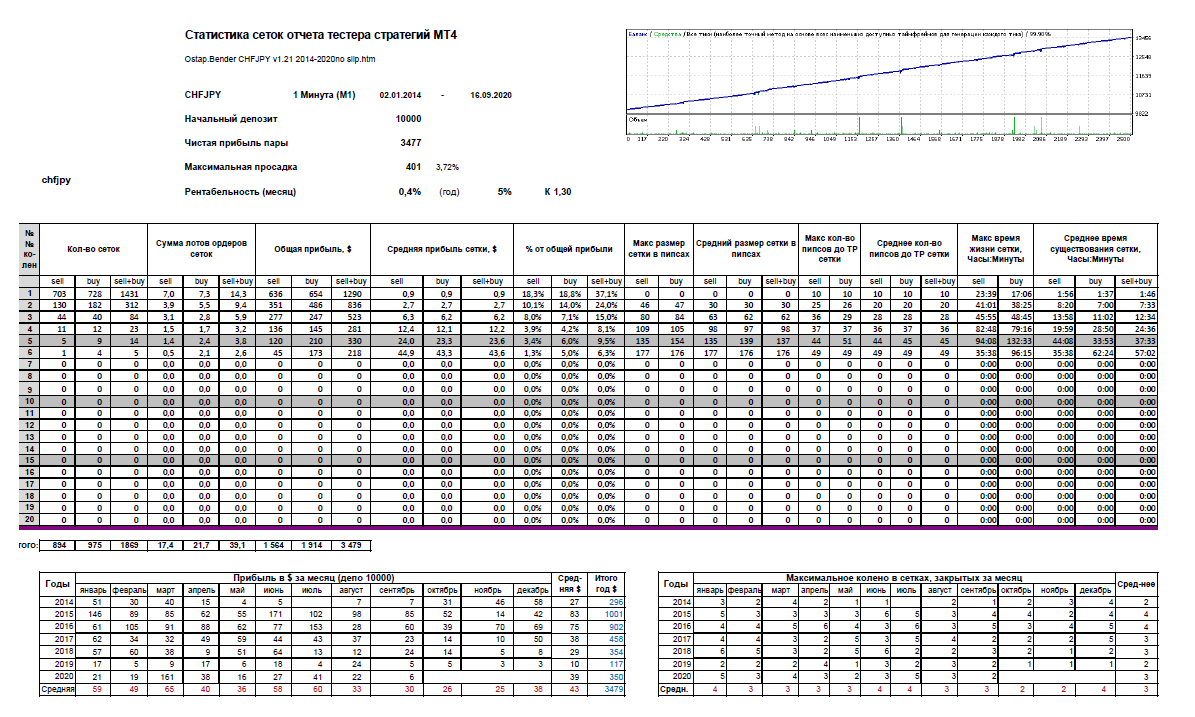
Task: Click total lots '39,1' in totals row
Action: point(238,546)
